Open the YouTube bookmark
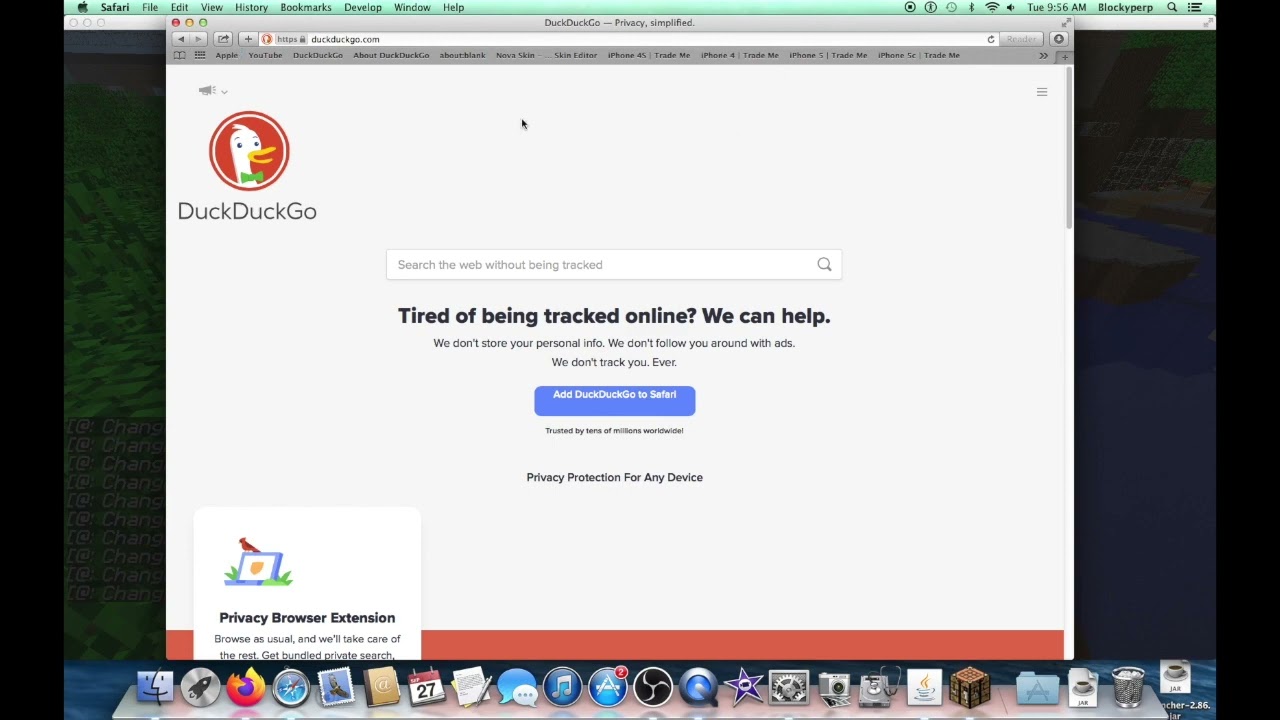The width and height of the screenshot is (1280, 720). pyautogui.click(x=265, y=55)
